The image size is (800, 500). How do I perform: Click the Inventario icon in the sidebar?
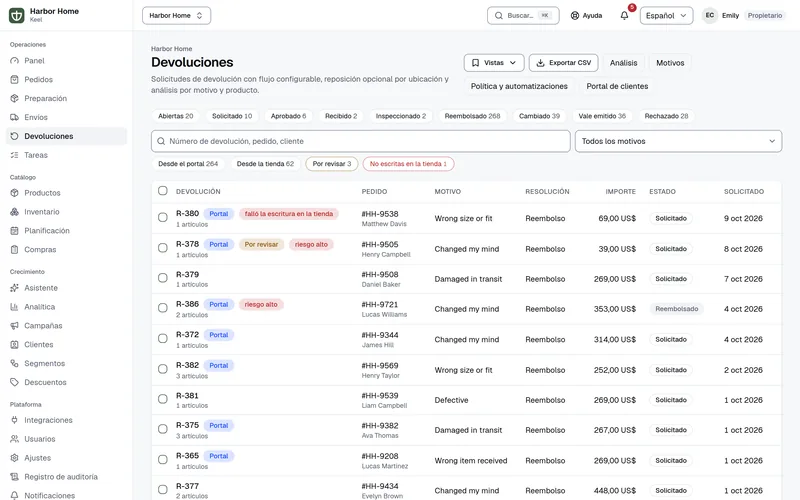tap(14, 212)
